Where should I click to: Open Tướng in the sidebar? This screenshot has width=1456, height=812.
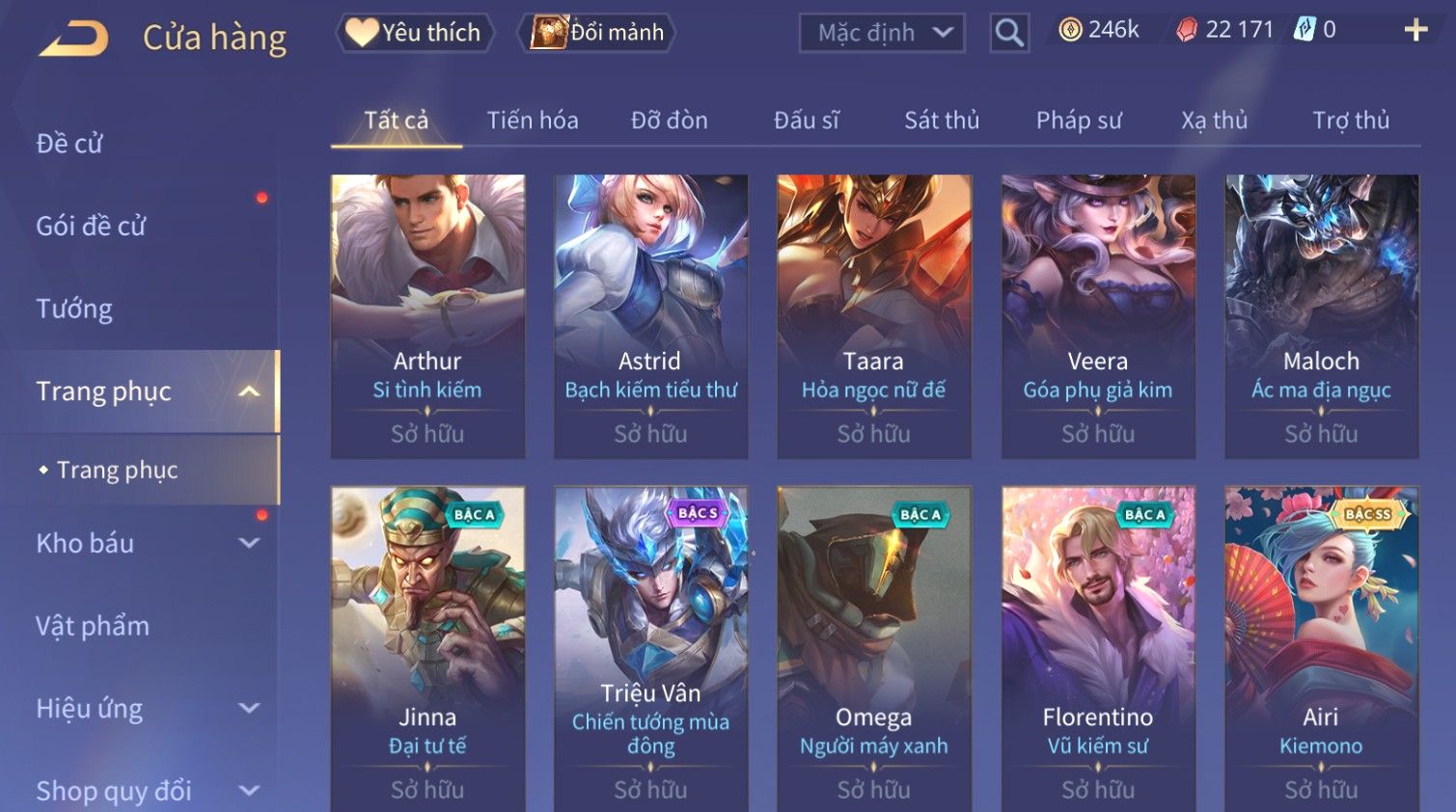(74, 310)
